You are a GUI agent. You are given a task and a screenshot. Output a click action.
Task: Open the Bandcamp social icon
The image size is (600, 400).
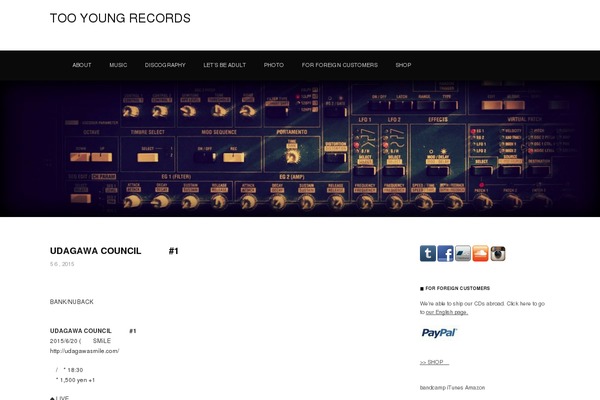[463, 253]
